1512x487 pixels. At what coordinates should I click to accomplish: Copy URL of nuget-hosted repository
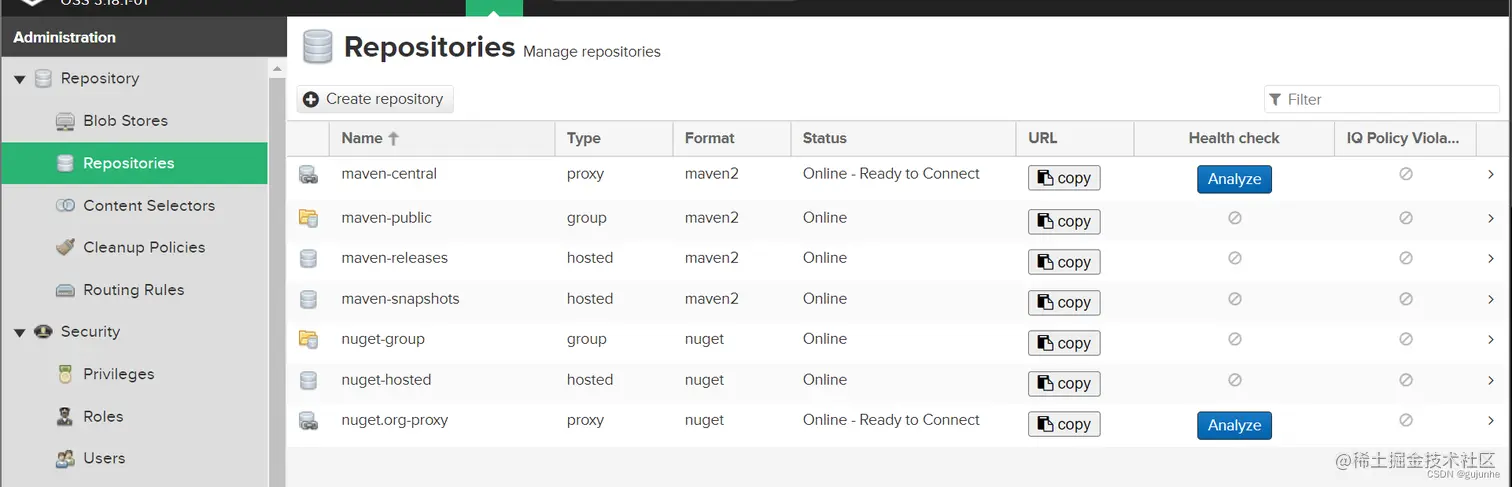(x=1064, y=383)
